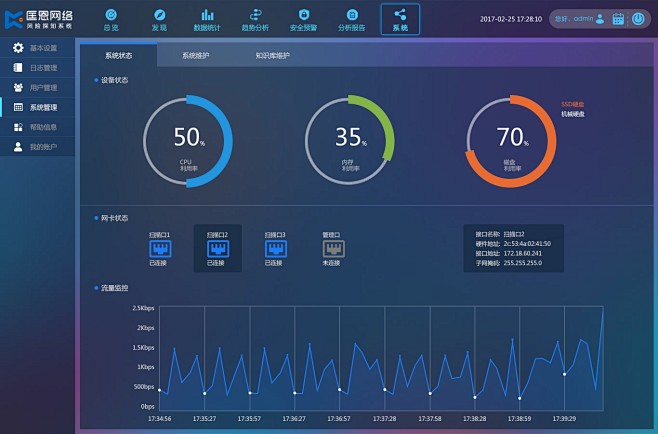Image resolution: width=658 pixels, height=434 pixels.
Task: Click the chart data point at 17:35:27
Action: click(x=204, y=393)
